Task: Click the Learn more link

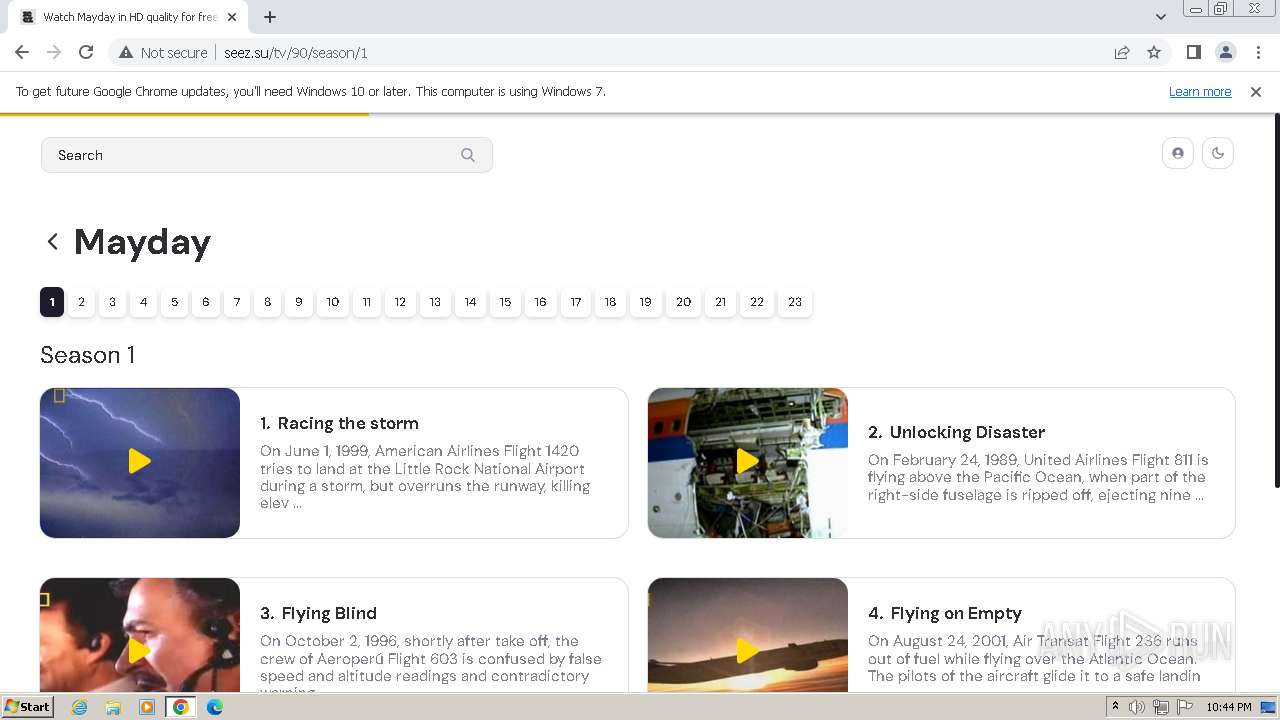Action: [x=1200, y=92]
